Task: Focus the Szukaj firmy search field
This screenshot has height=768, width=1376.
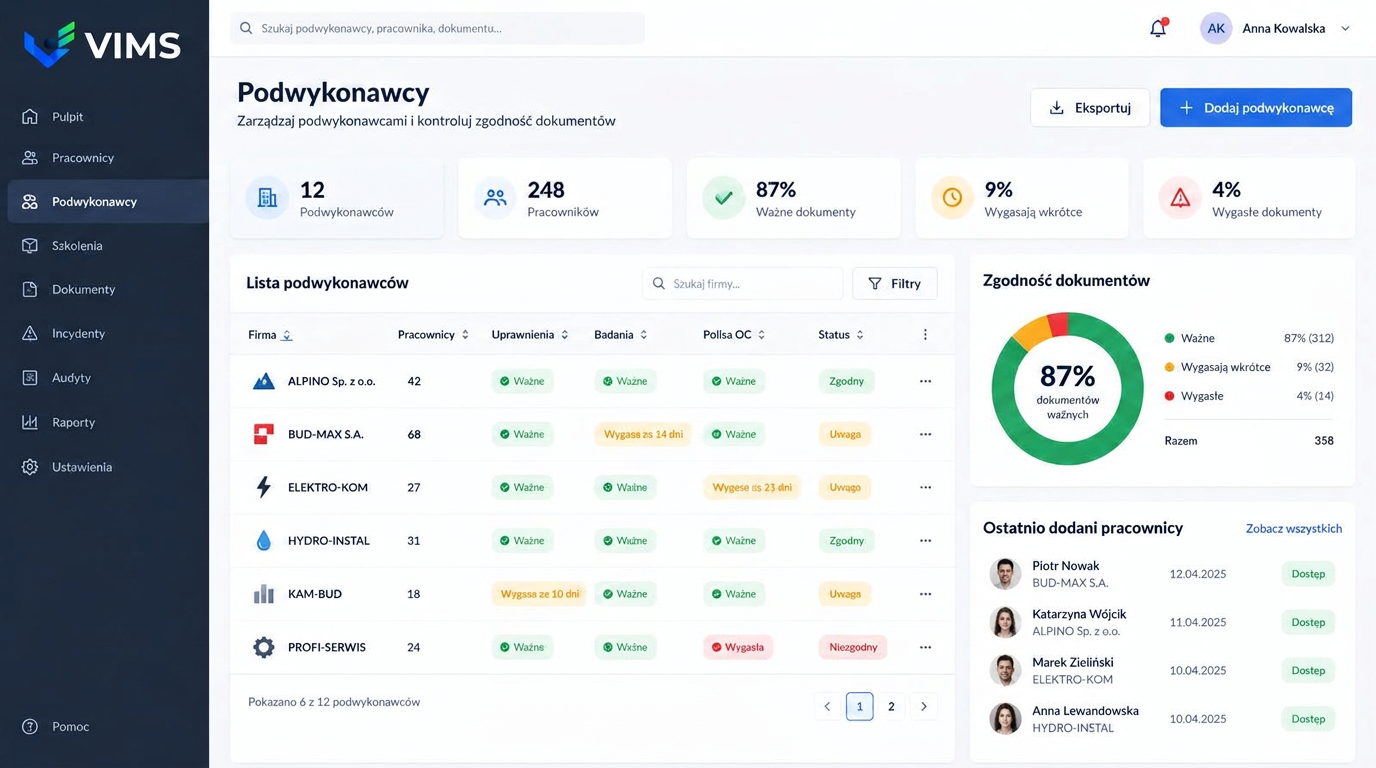Action: (743, 284)
